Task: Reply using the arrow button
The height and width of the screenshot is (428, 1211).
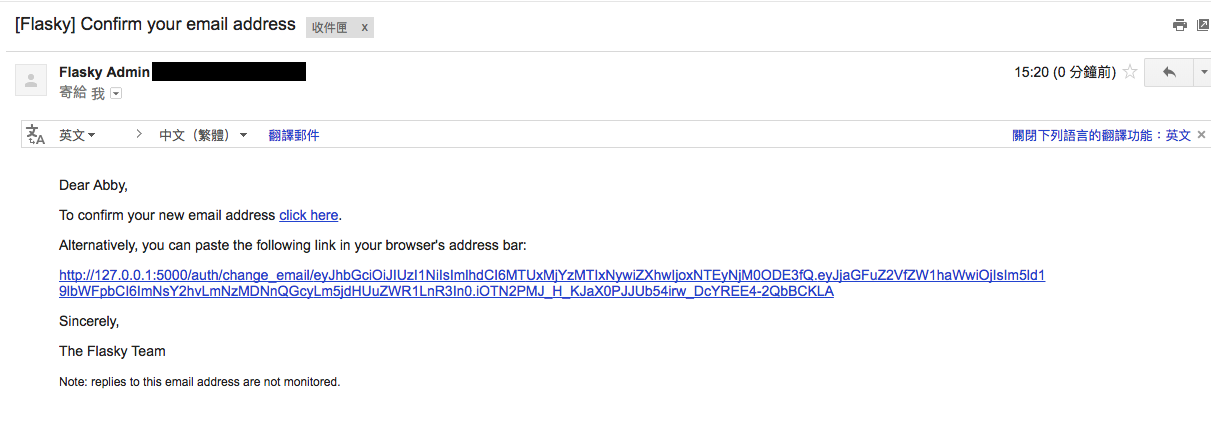Action: tap(1169, 72)
